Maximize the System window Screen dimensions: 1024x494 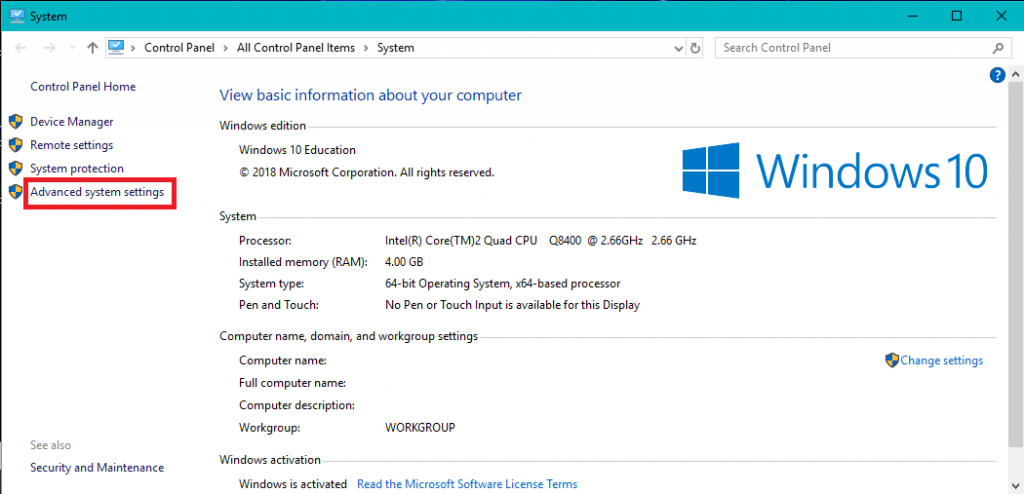pos(957,16)
